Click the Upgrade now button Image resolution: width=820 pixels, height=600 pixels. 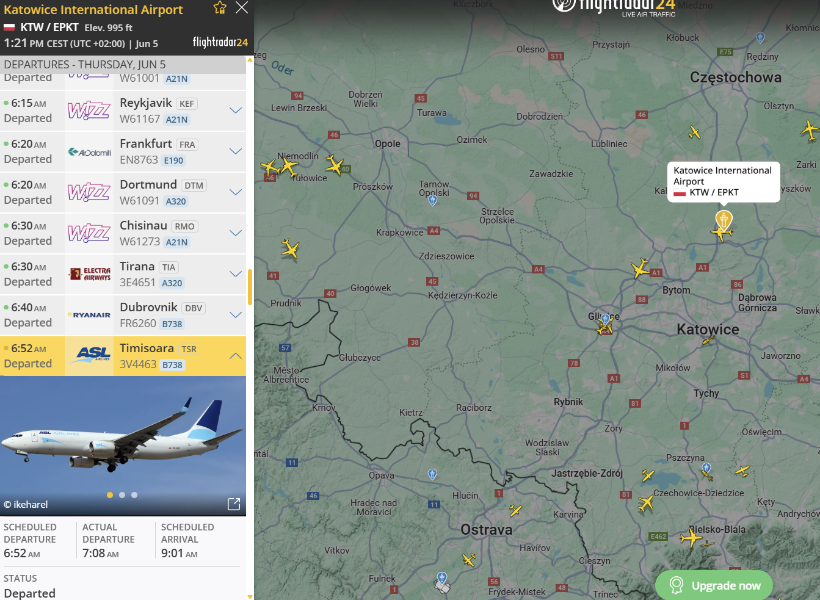[714, 585]
